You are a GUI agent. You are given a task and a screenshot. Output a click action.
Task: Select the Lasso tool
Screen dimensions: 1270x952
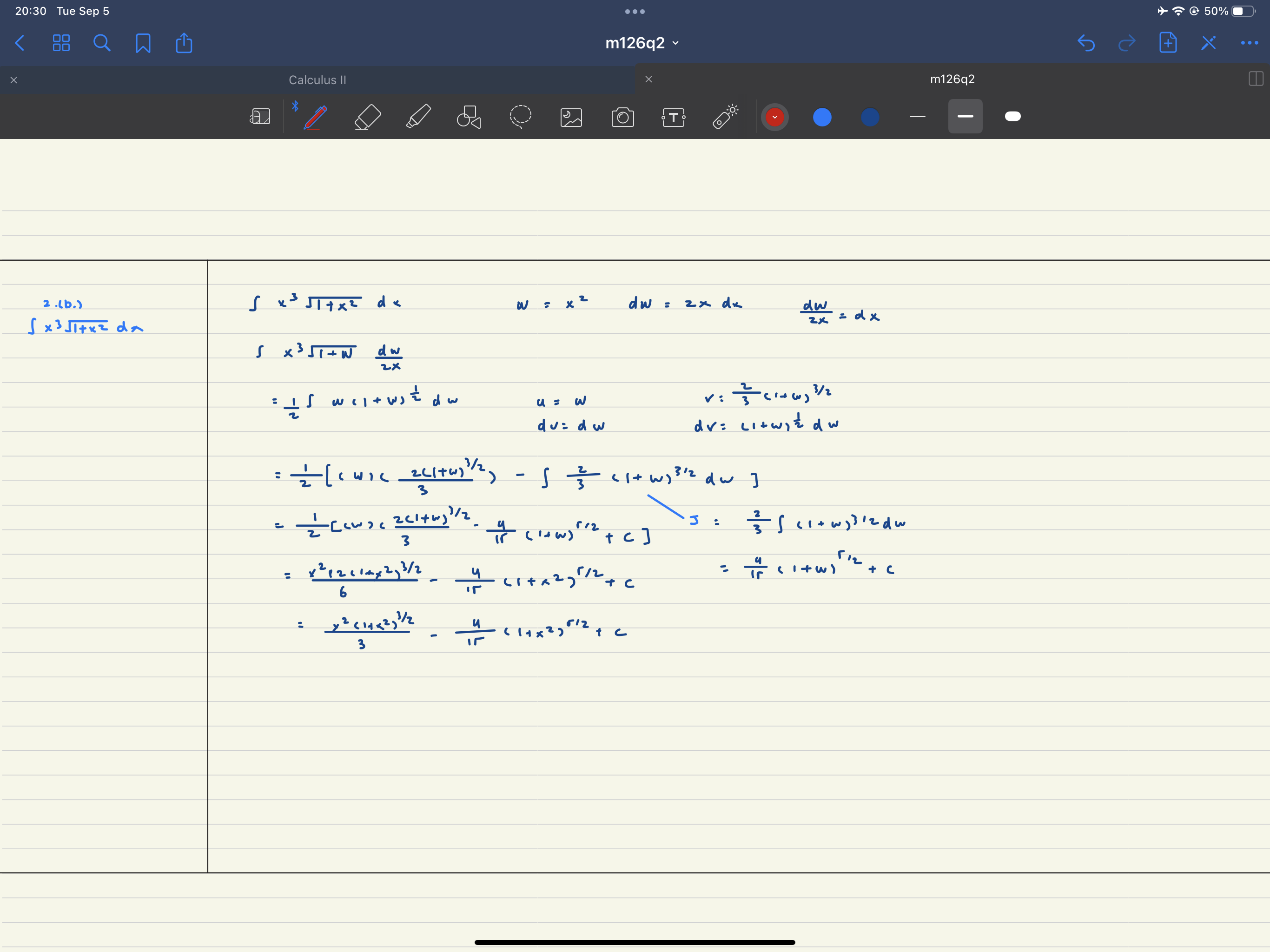520,117
